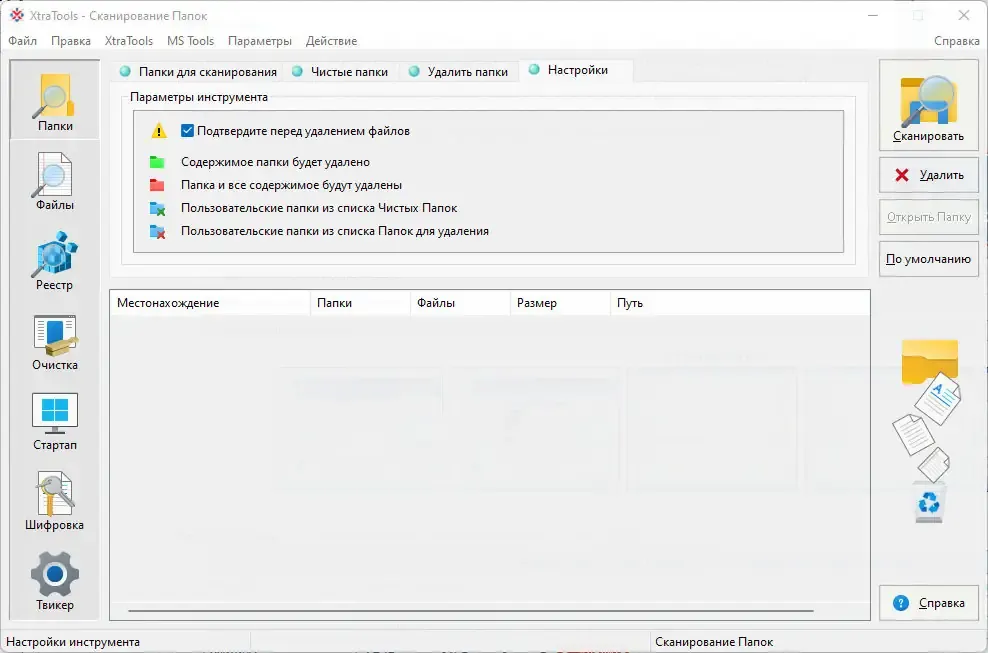Screen dimensions: 988x653
Task: Sort by Папки column header
Action: [360, 303]
